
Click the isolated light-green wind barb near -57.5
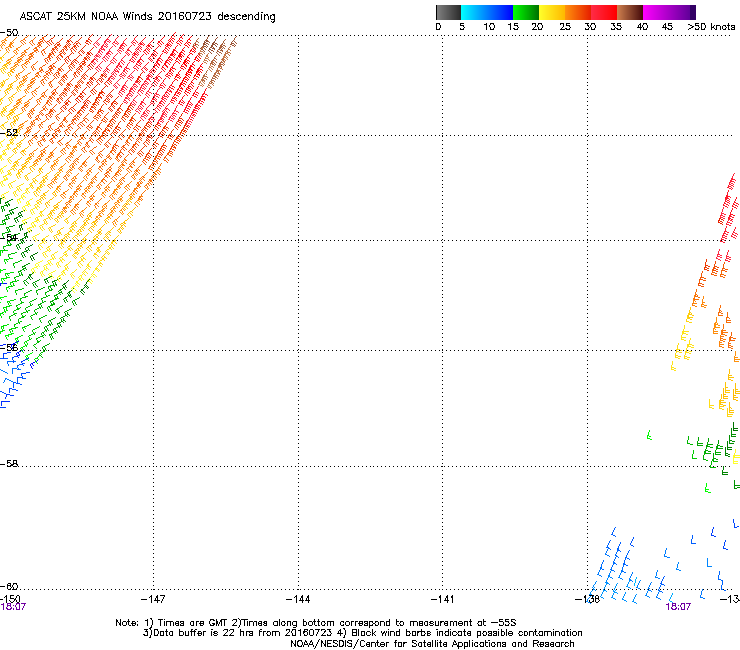click(x=649, y=435)
